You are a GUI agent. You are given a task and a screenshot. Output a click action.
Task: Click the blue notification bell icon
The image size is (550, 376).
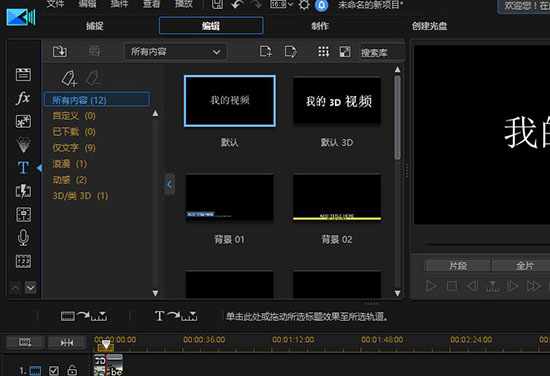(x=322, y=5)
